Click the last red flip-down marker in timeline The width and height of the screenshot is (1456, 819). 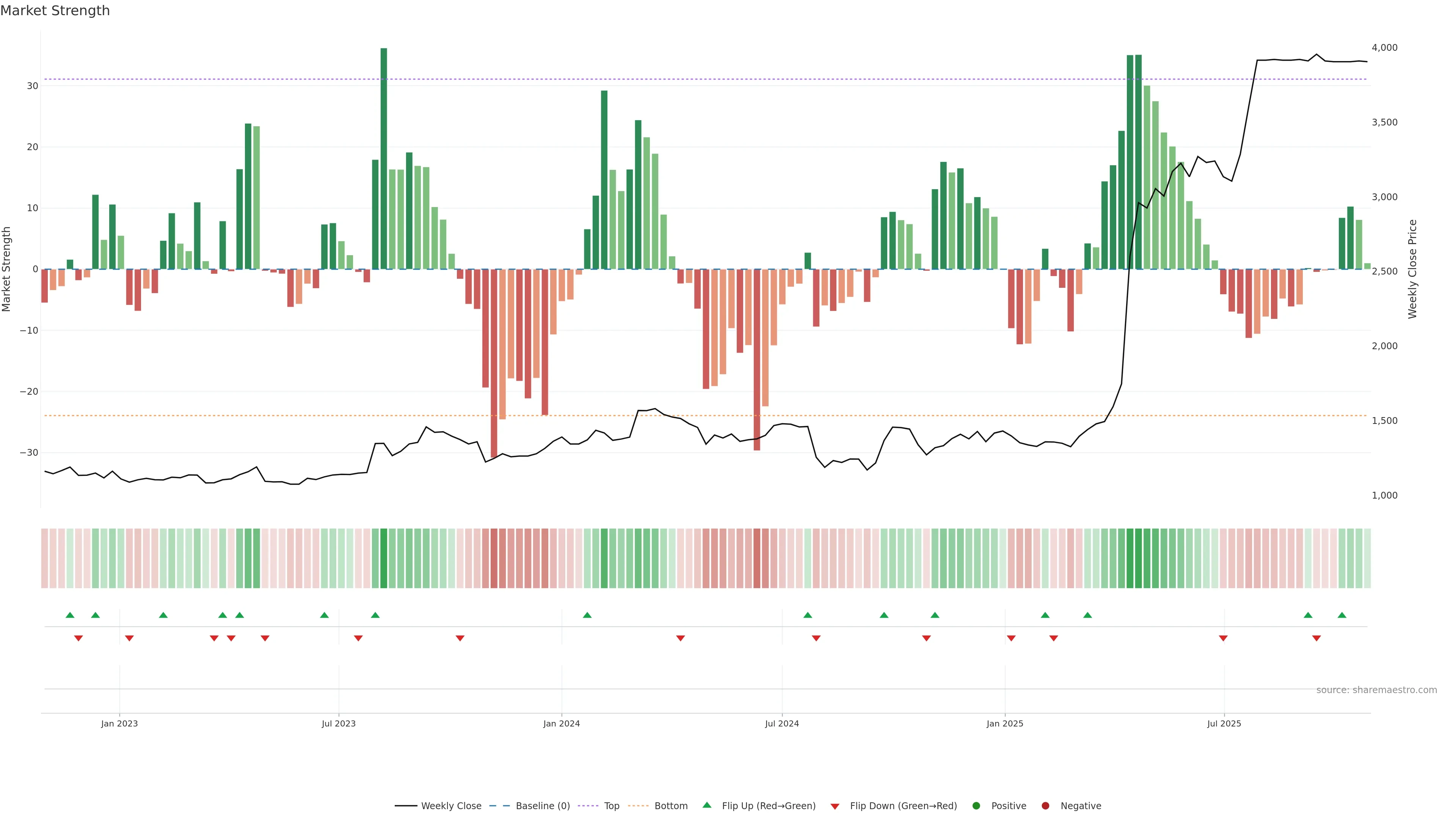[x=1316, y=638]
